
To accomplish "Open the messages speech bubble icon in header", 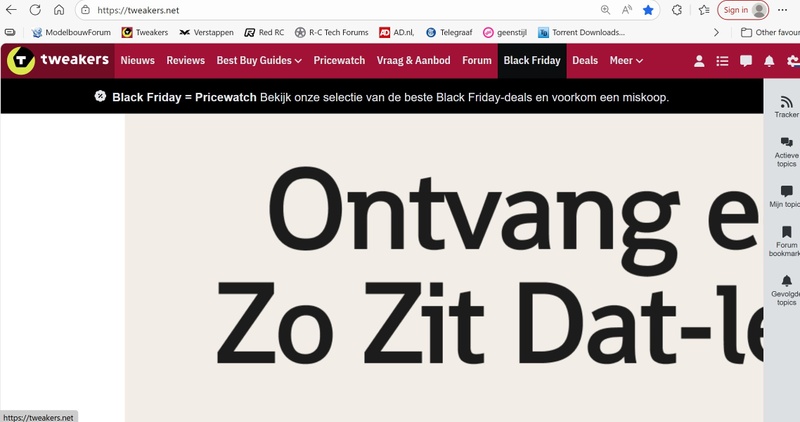I will 746,61.
